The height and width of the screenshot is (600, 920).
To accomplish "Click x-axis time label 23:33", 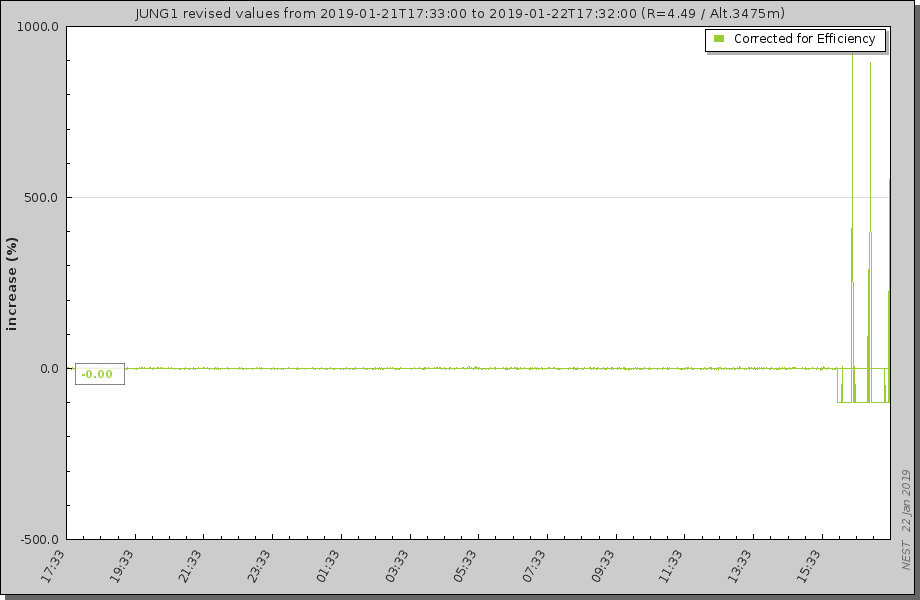I will coord(259,565).
